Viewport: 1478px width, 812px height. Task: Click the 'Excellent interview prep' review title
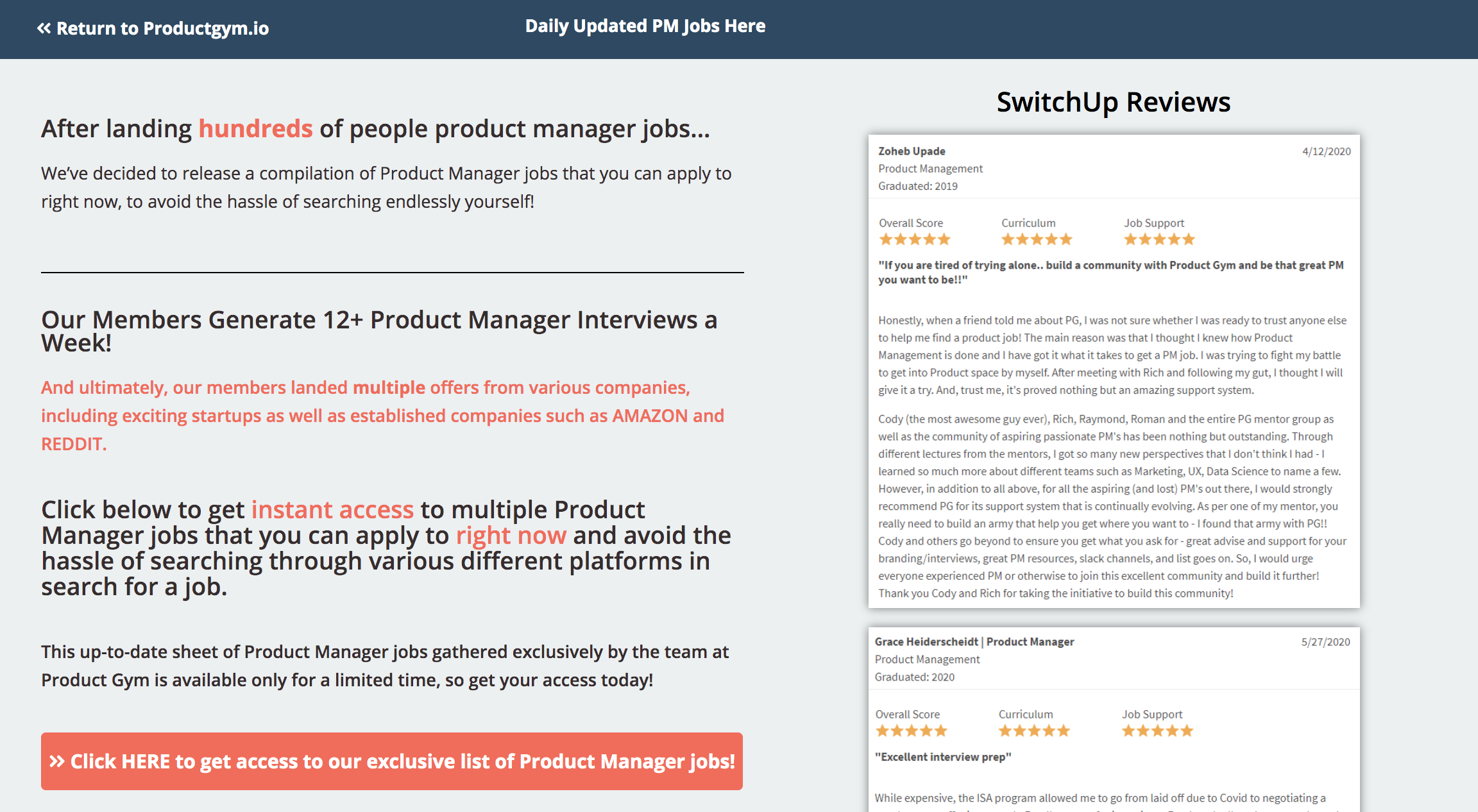943,757
